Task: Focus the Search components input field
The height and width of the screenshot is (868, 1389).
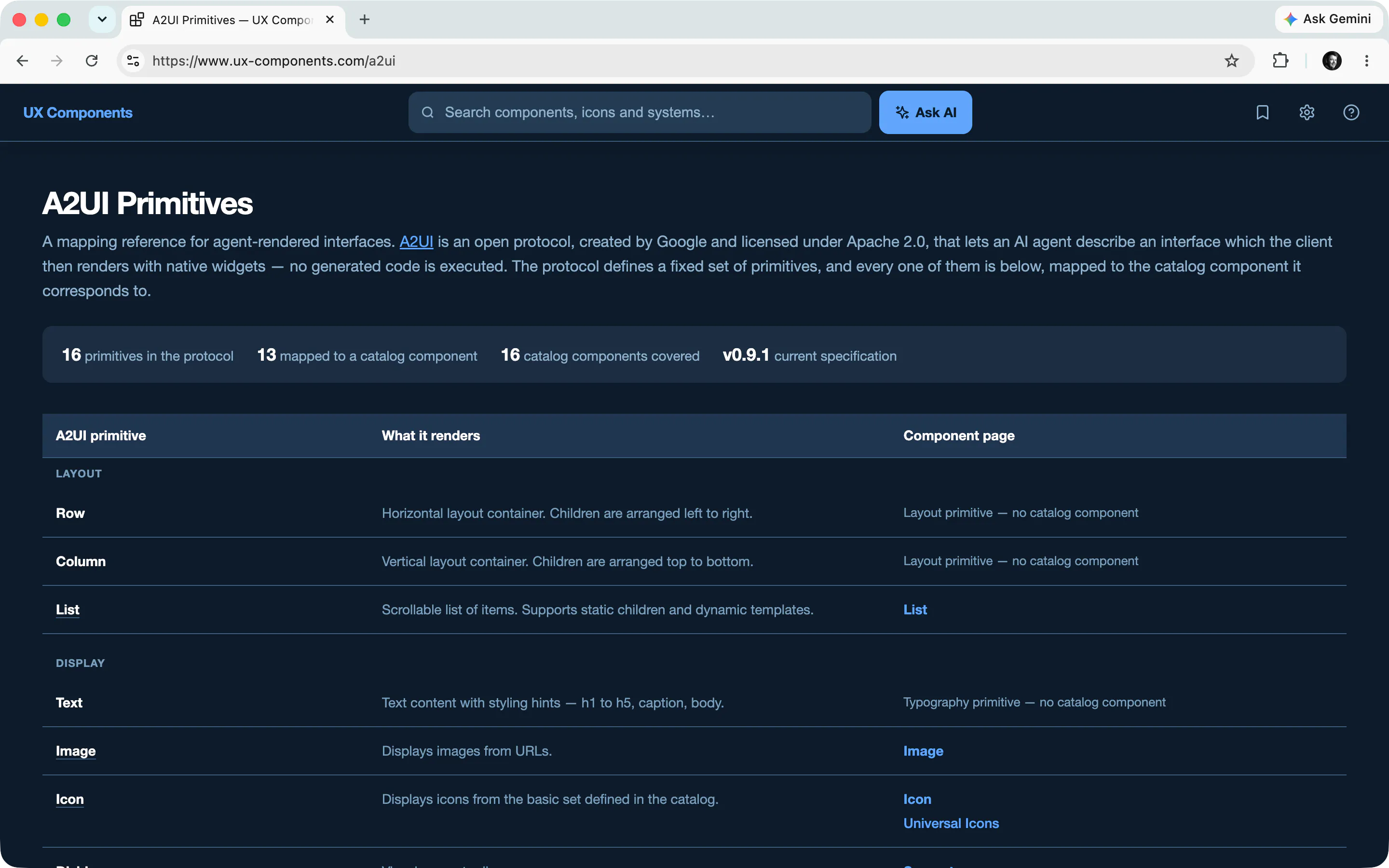Action: pos(640,112)
